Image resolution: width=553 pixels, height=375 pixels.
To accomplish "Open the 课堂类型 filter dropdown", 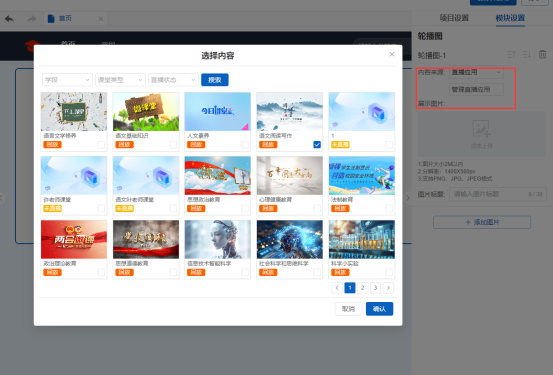I will tap(120, 80).
